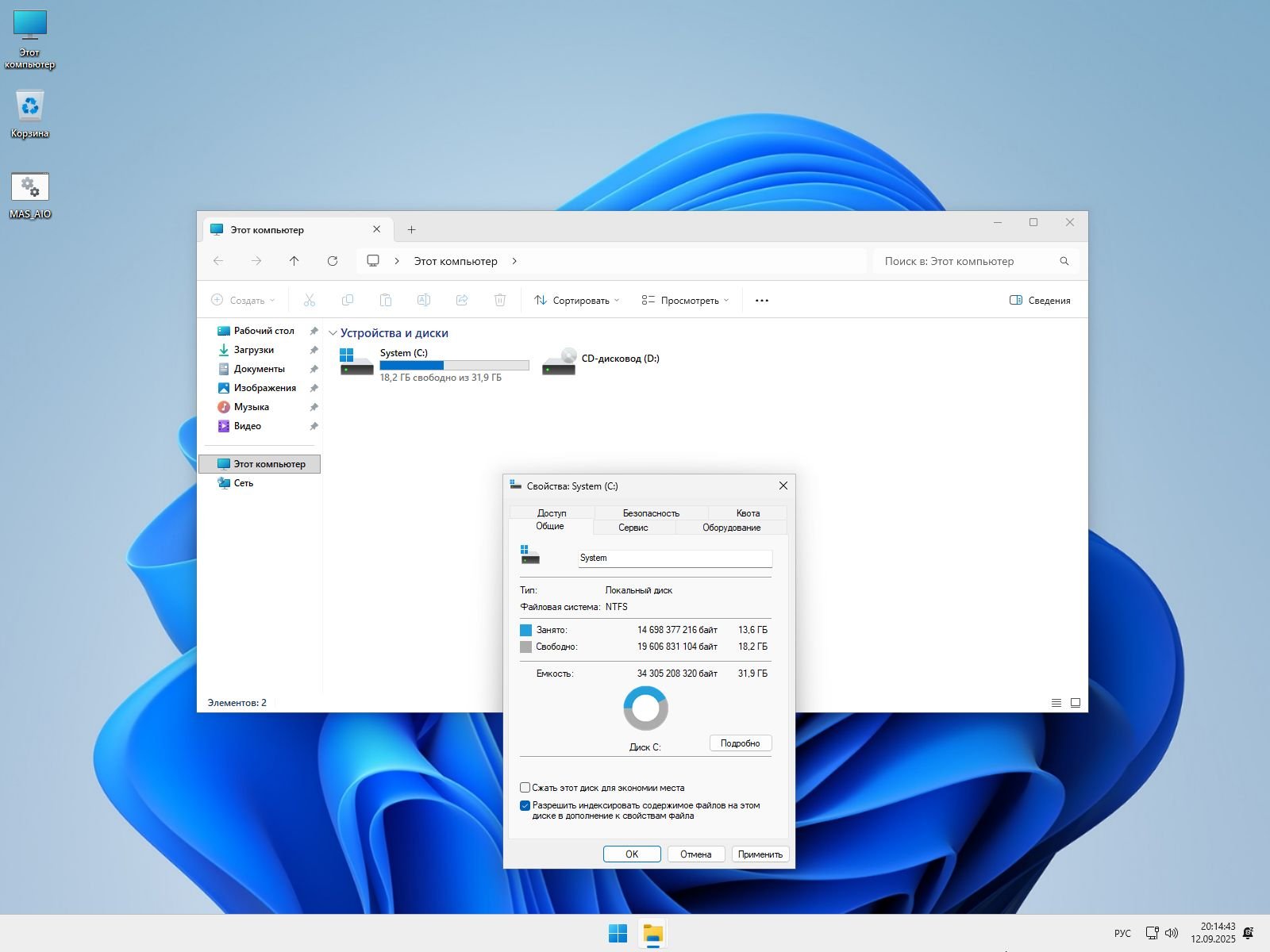The height and width of the screenshot is (952, 1270).
Task: Open the Recycle Bin (Корзина) desktop icon
Action: [x=30, y=107]
